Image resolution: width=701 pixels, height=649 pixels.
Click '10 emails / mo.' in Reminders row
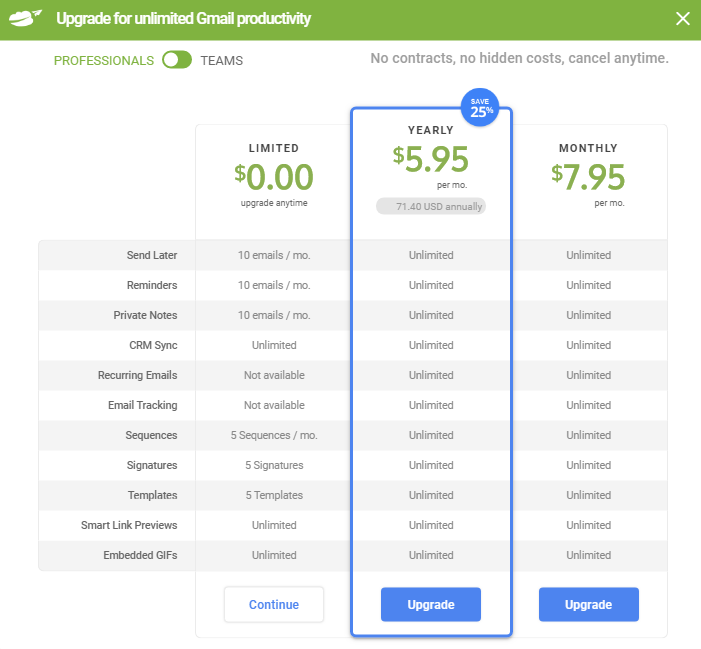coord(274,285)
